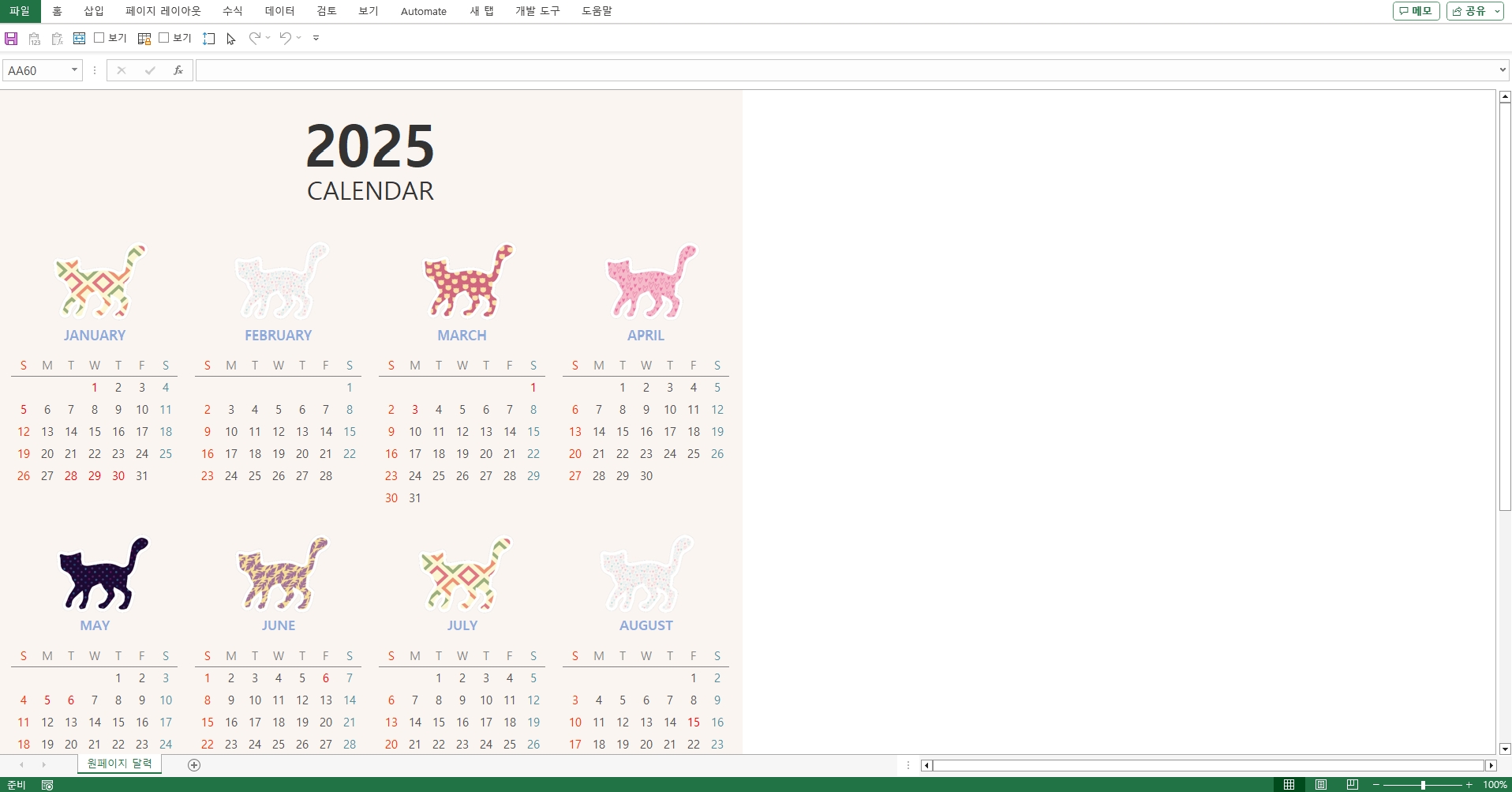Screen dimensions: 1512x792
Task: Click the previous sheet navigation arrow
Action: click(21, 765)
